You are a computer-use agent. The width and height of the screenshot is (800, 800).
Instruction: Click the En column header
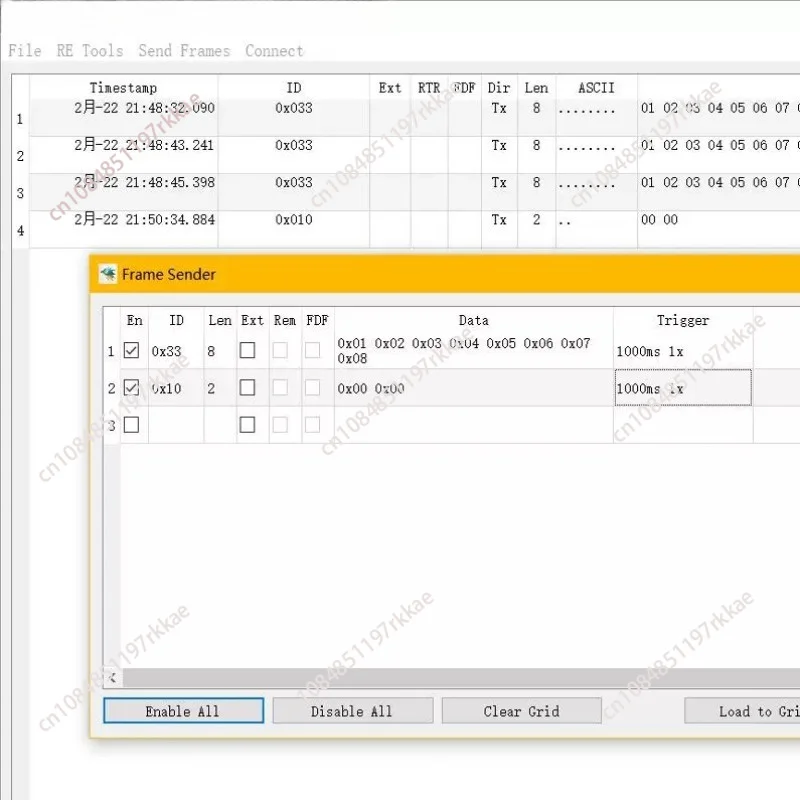click(135, 320)
